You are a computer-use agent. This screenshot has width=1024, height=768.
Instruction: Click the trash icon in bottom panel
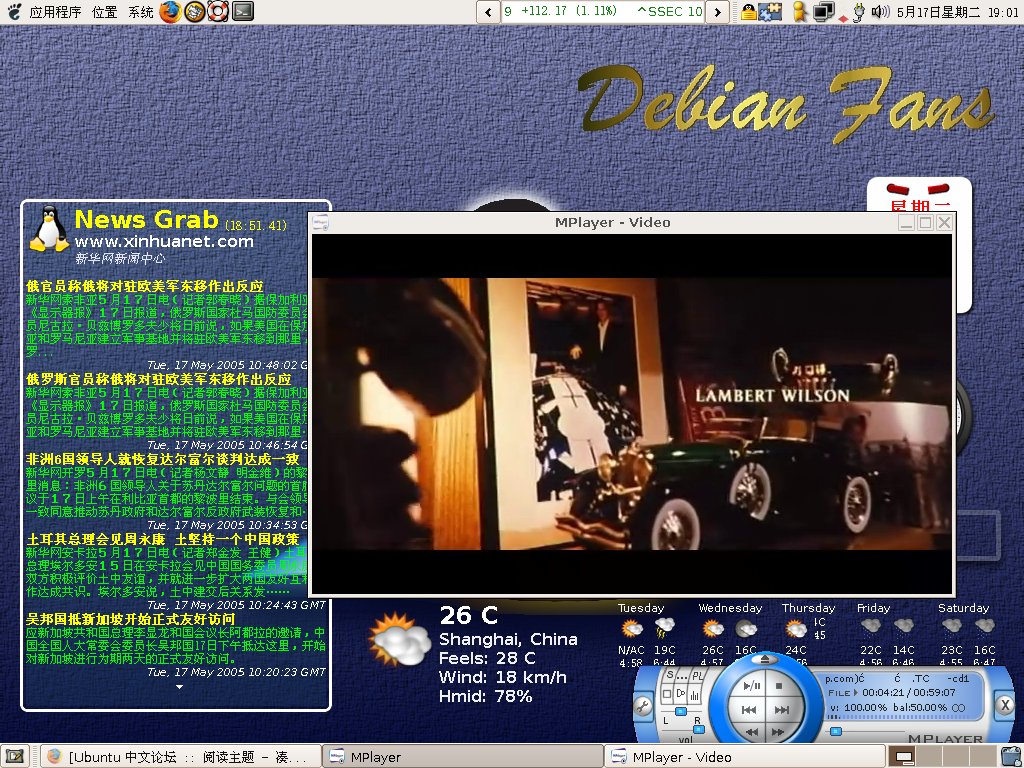[x=1009, y=756]
